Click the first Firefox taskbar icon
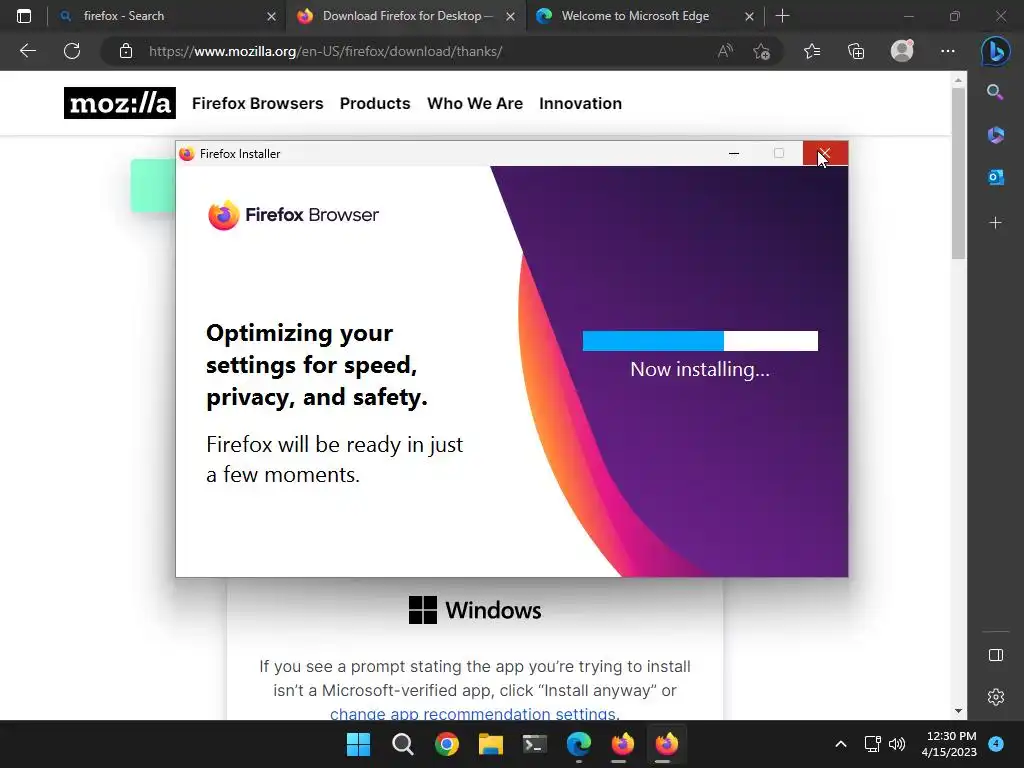The image size is (1024, 768). click(x=622, y=744)
